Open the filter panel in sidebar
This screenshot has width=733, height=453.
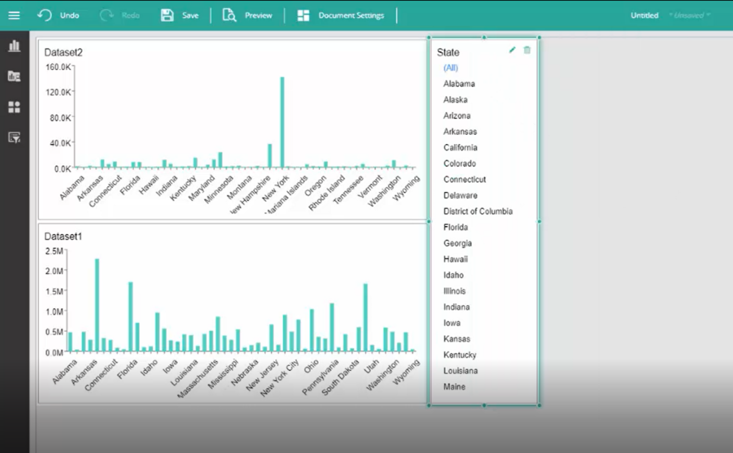[14, 137]
